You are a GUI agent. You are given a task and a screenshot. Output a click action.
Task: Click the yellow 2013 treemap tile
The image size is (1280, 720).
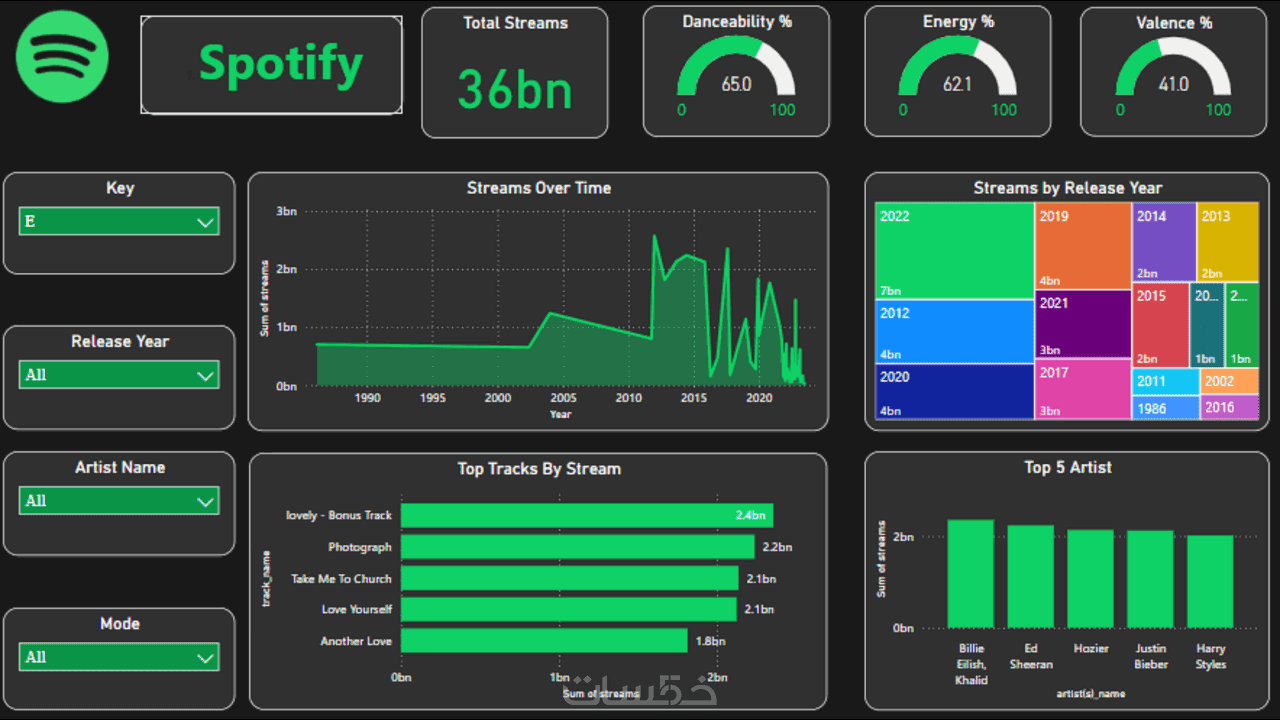coord(1228,241)
